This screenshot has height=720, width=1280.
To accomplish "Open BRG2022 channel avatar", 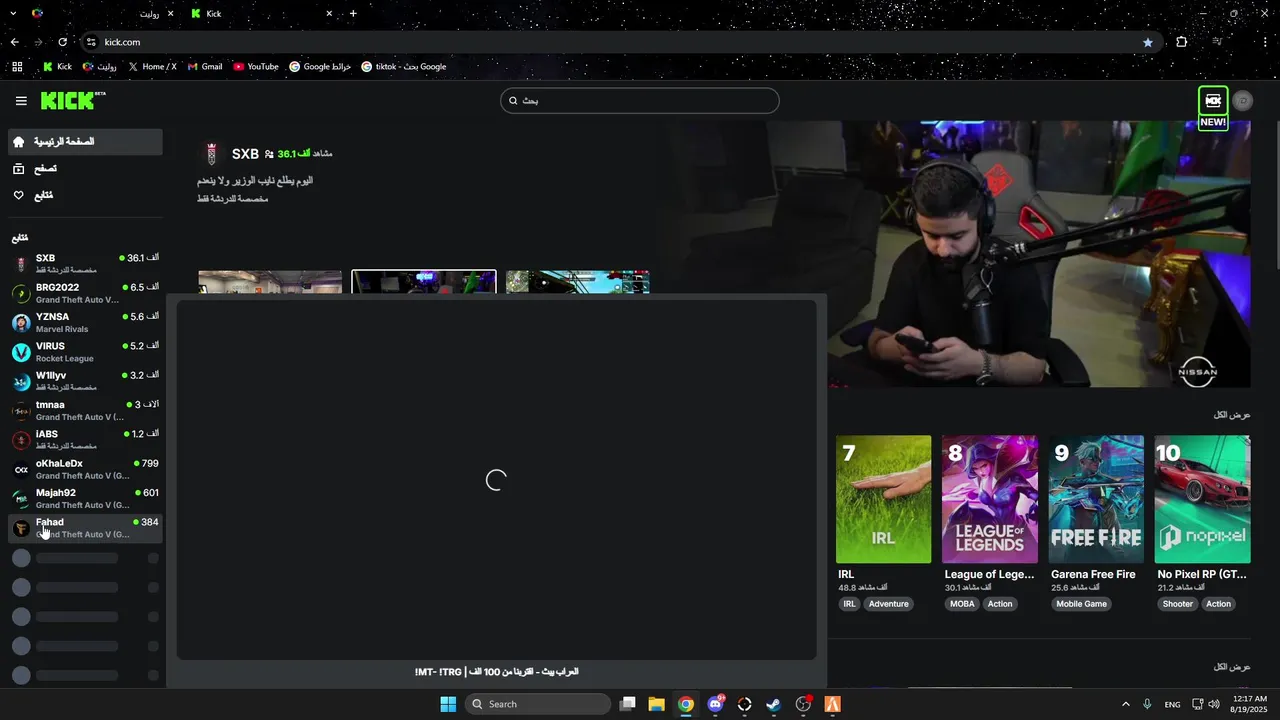I will [x=21, y=293].
